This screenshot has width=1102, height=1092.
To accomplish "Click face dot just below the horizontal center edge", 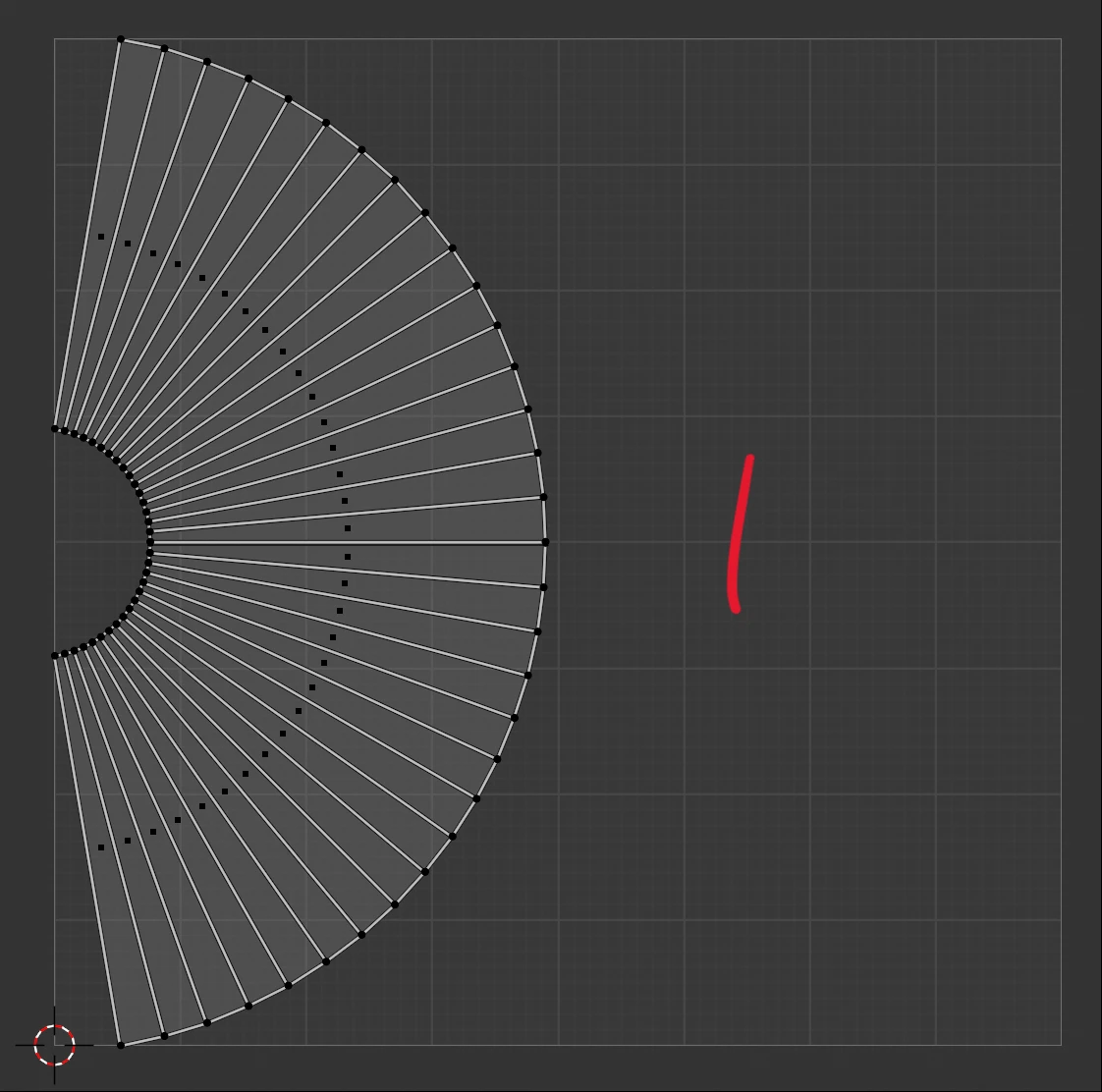I will pos(348,557).
